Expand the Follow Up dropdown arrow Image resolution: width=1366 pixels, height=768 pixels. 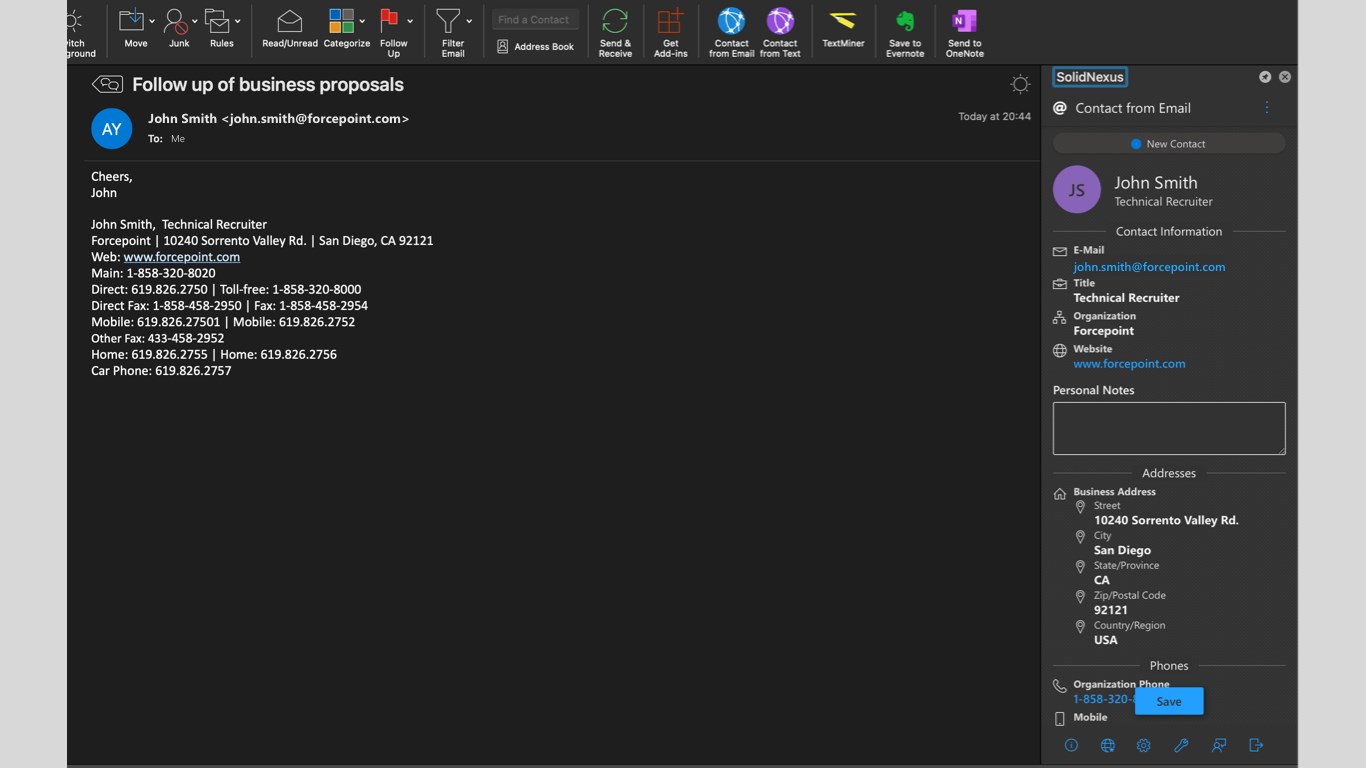coord(410,21)
